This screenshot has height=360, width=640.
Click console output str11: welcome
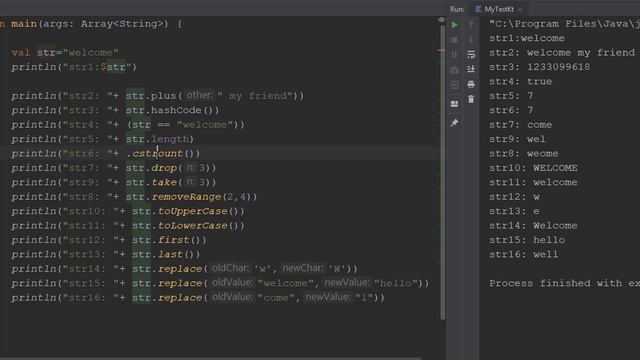[x=533, y=182]
